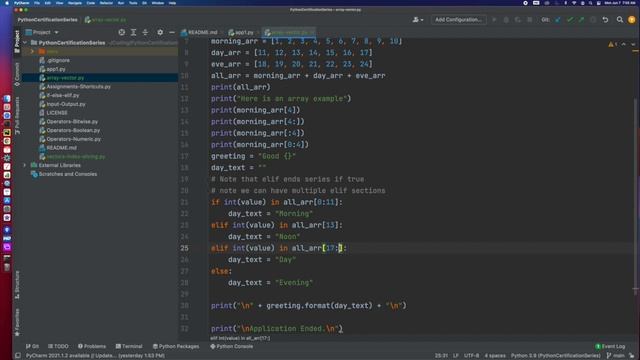Select array-vector.py in project tree

point(62,78)
